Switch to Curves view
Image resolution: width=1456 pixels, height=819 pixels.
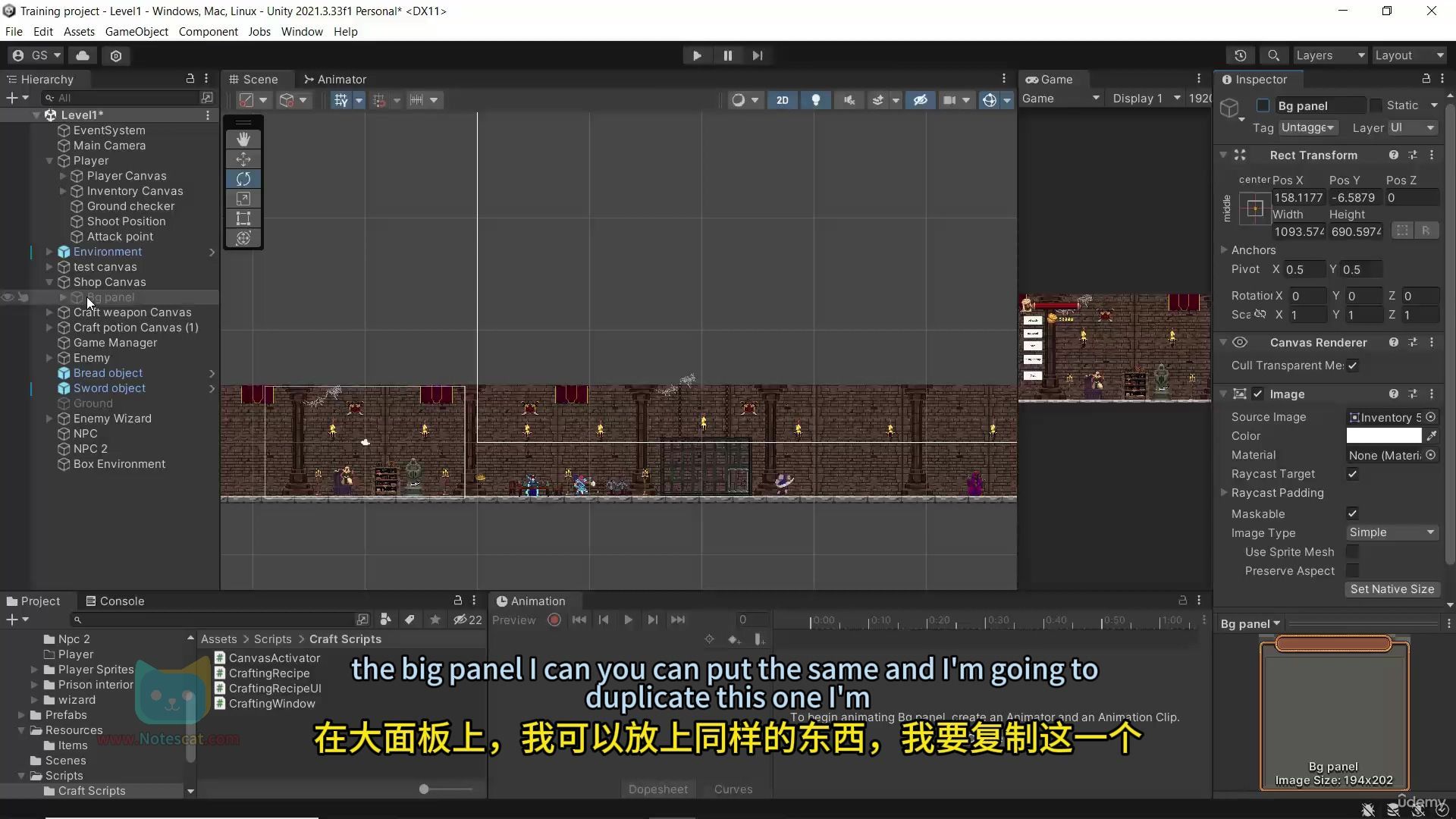coord(733,789)
